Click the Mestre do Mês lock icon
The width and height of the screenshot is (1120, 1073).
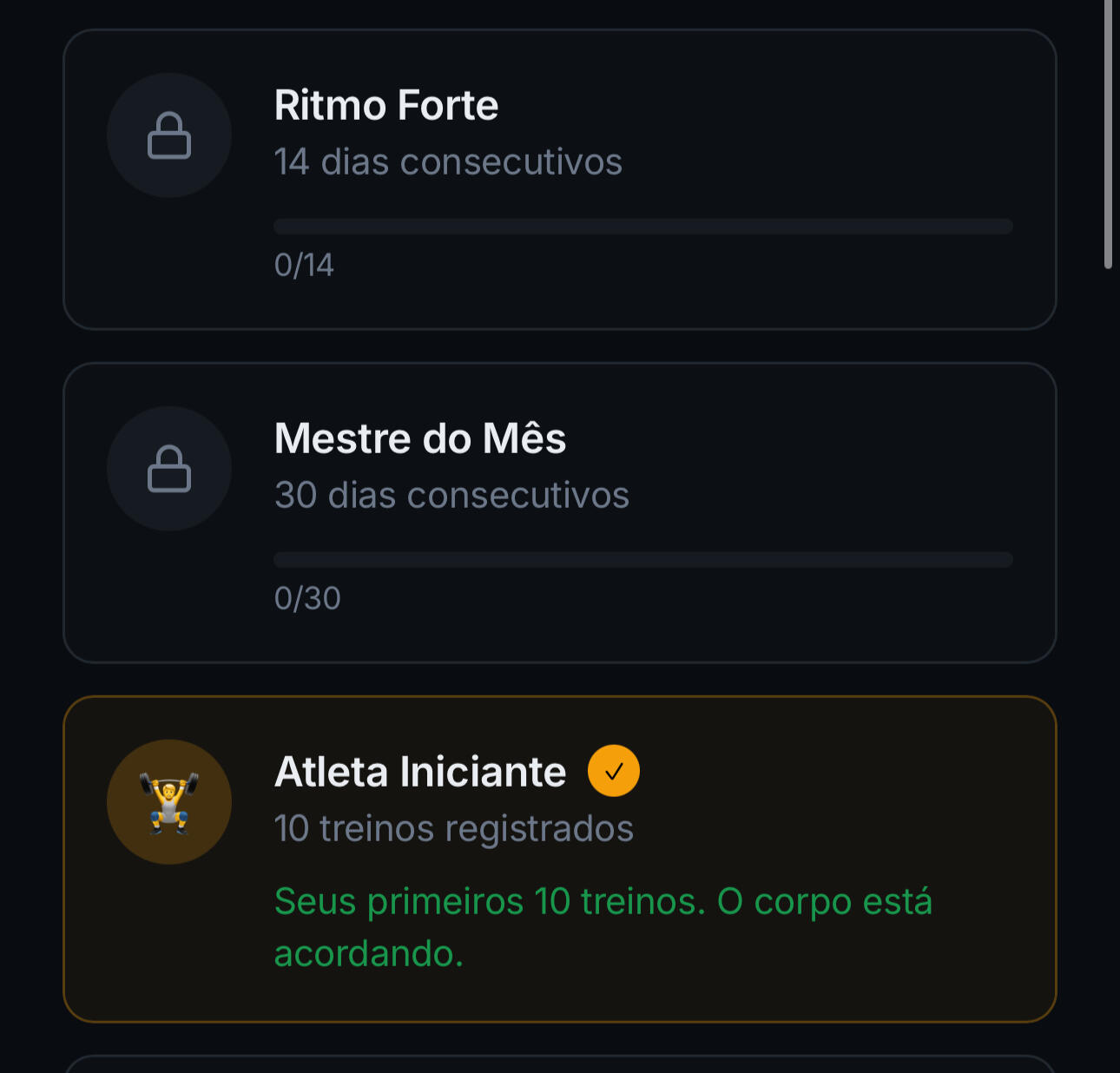tap(169, 469)
